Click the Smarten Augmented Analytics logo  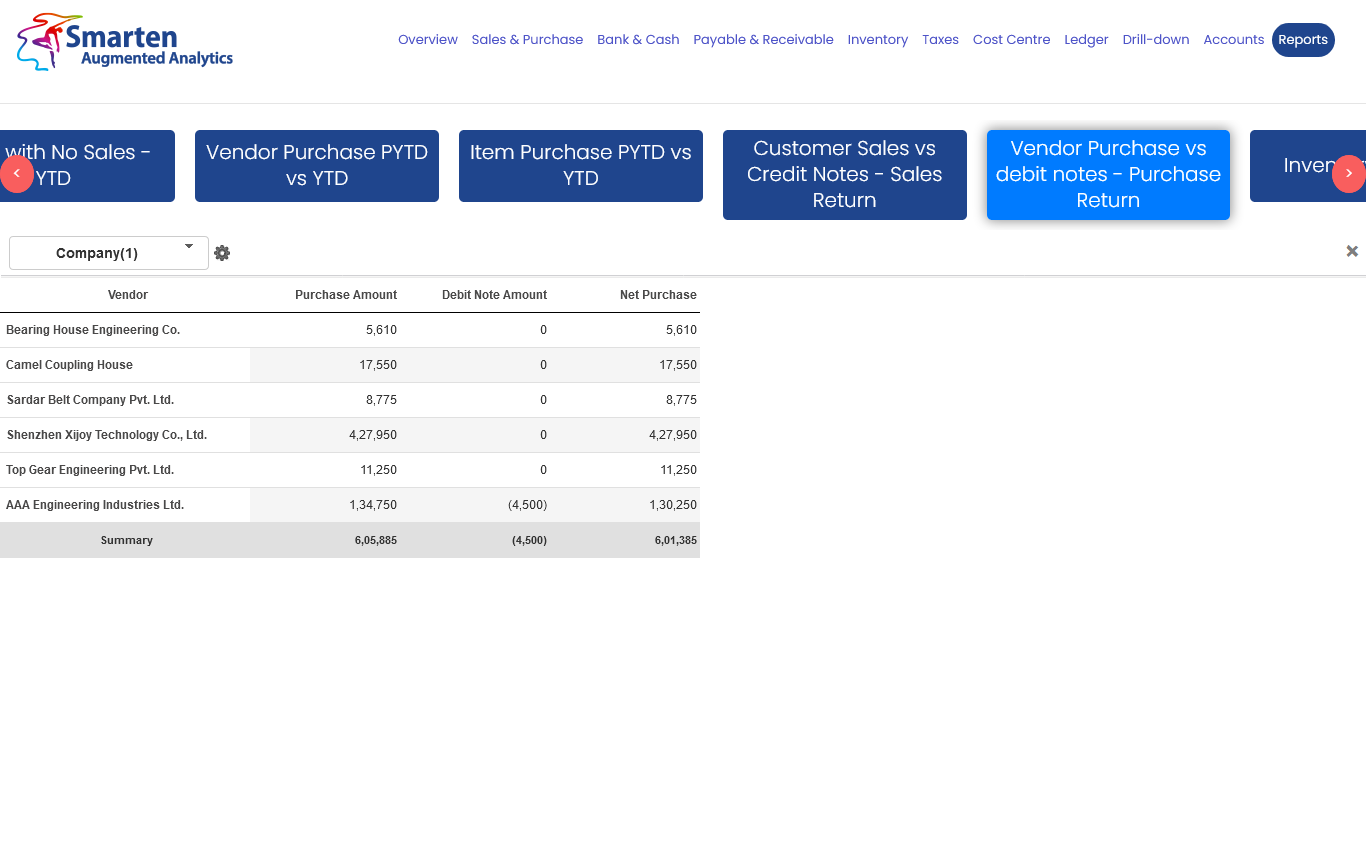[125, 42]
